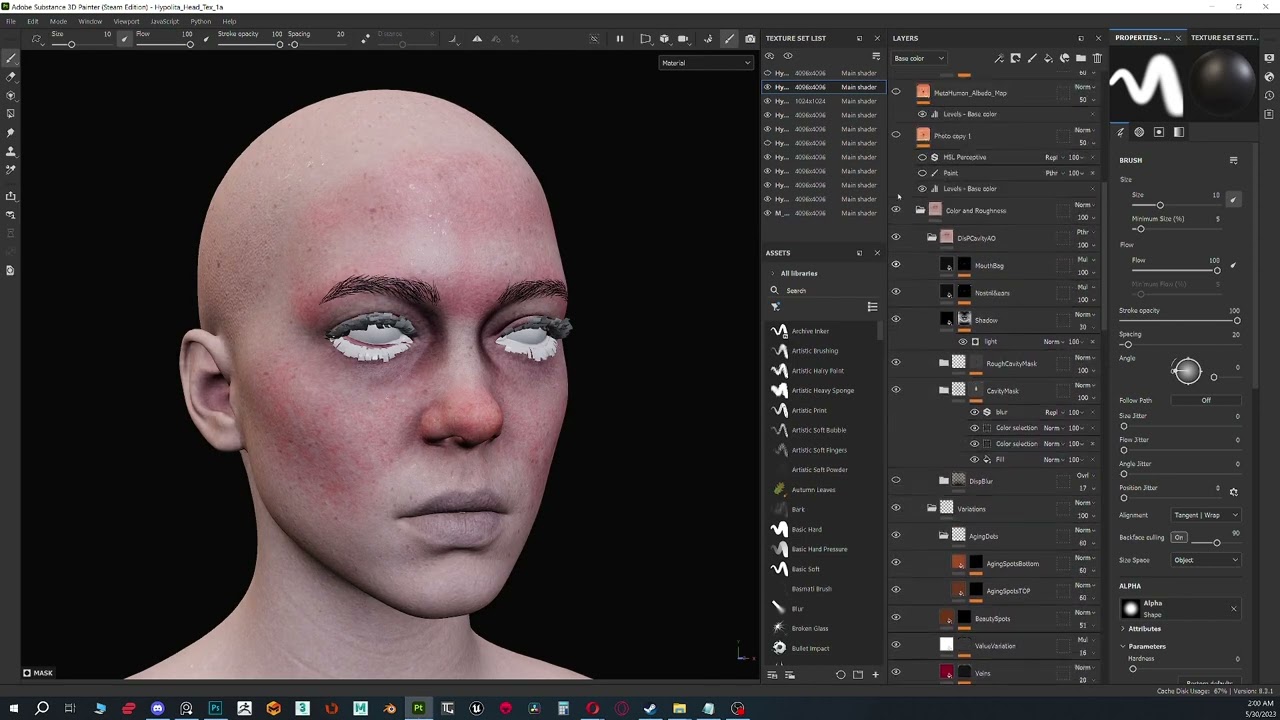
Task: Open the File menu
Action: click(x=11, y=21)
